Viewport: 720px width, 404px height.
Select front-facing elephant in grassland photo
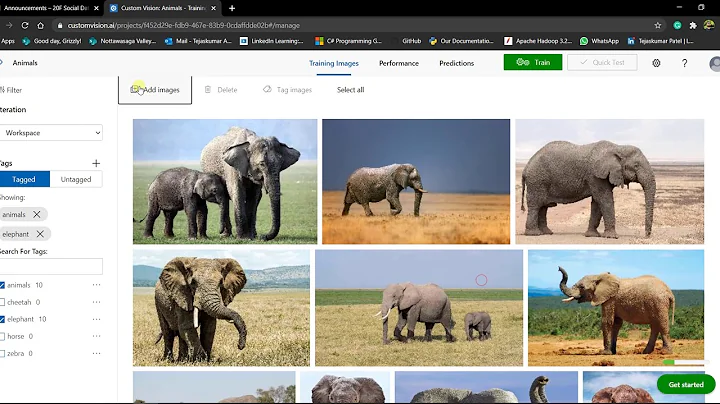pos(221,308)
